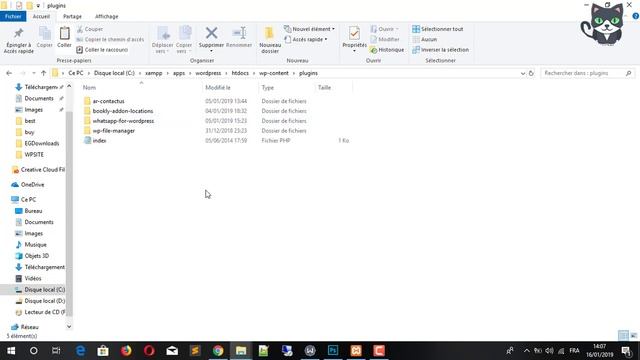Go up one folder level
The height and width of the screenshot is (360, 640).
[x=43, y=73]
